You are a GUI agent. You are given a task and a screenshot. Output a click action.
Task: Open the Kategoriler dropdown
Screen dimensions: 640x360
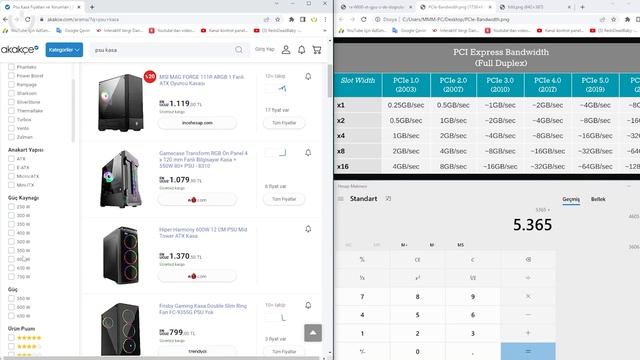coord(64,50)
